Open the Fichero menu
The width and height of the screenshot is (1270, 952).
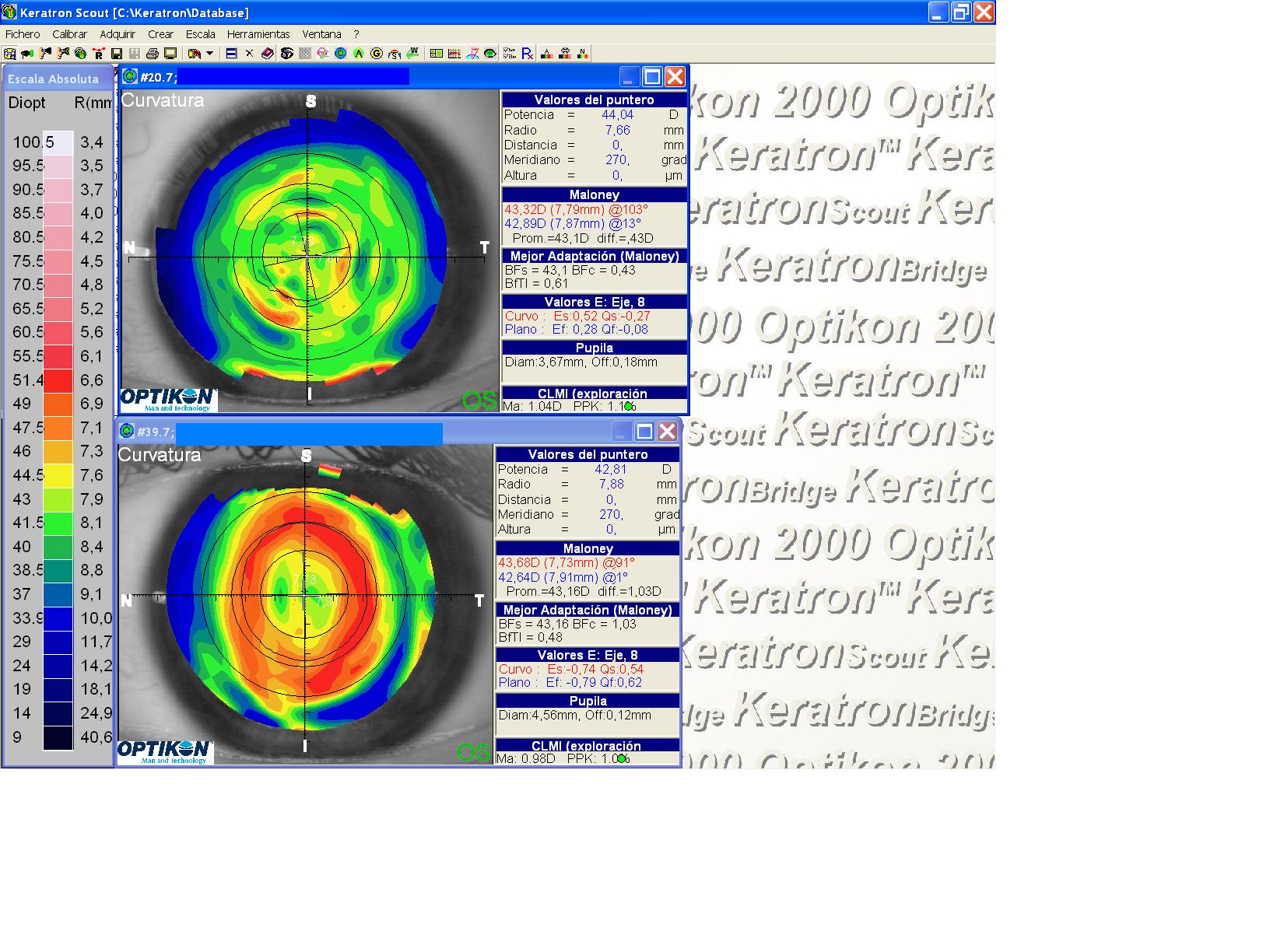pos(23,34)
